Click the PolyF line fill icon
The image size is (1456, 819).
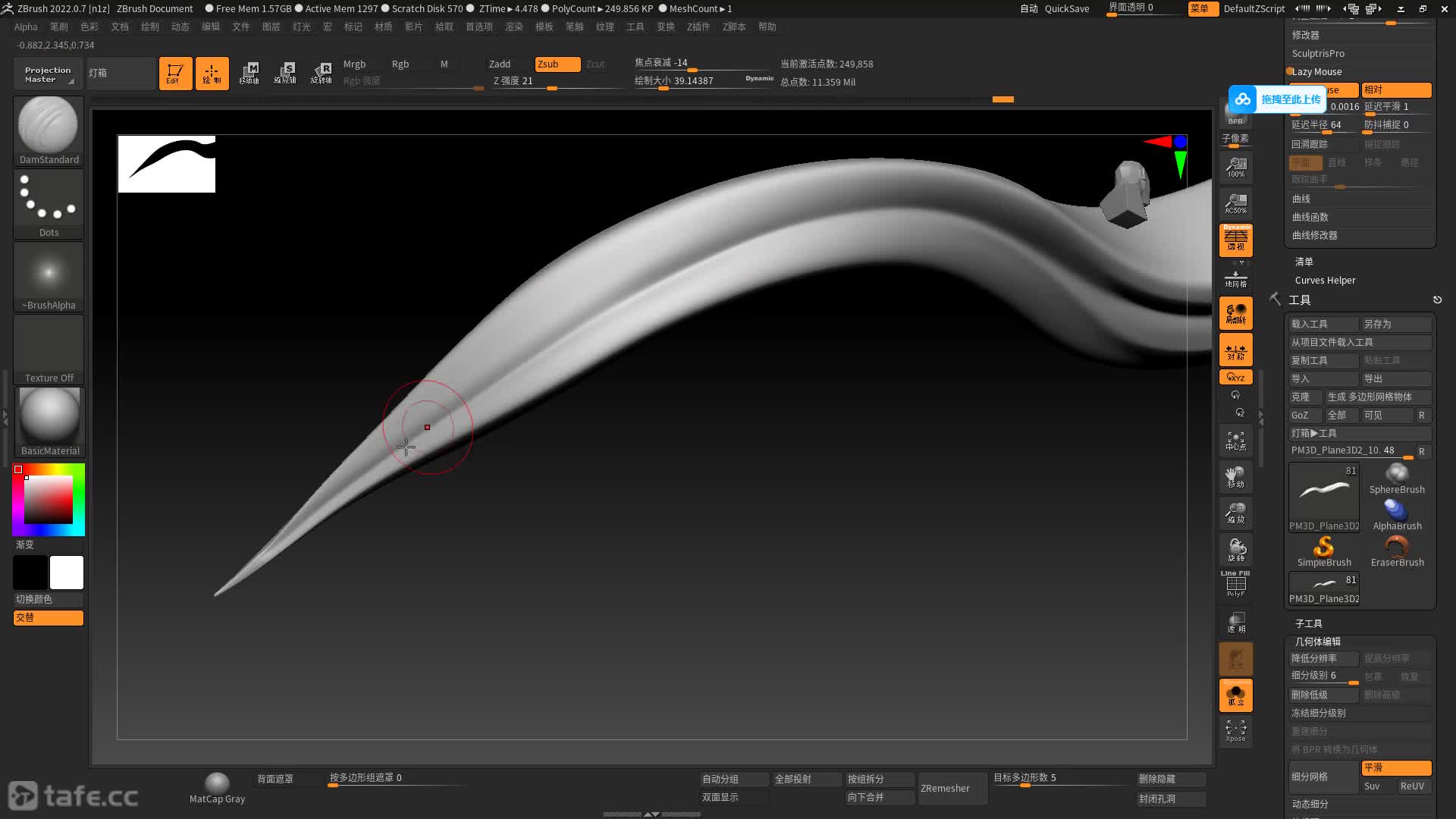point(1235,585)
